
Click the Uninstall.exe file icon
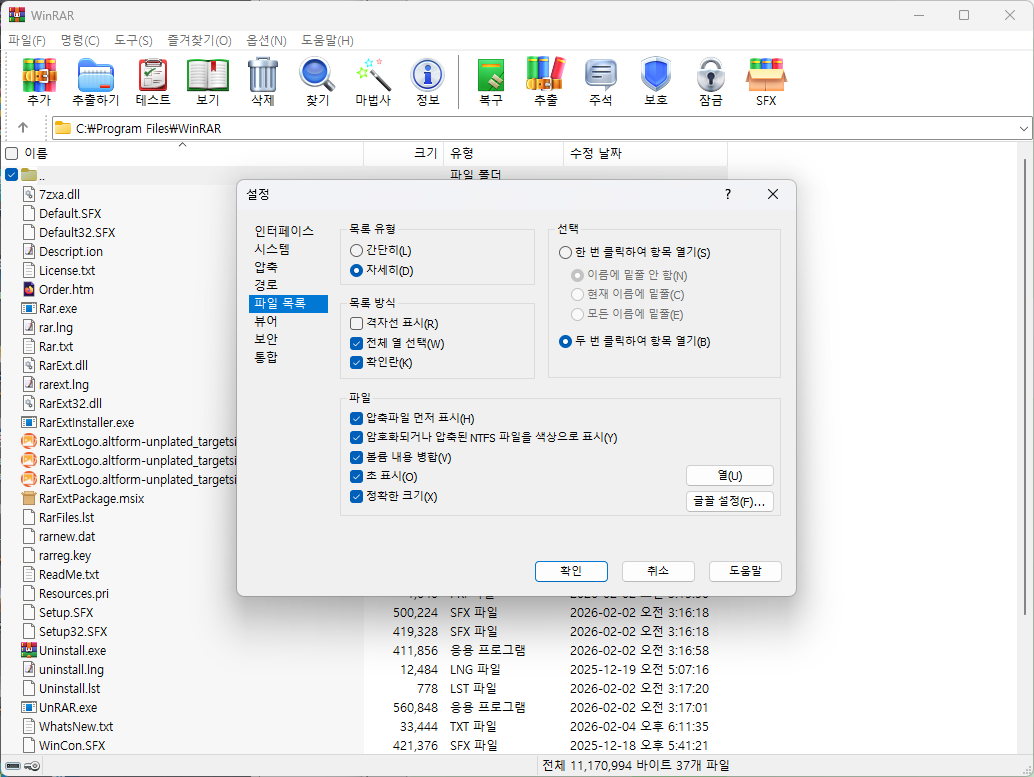pos(29,650)
